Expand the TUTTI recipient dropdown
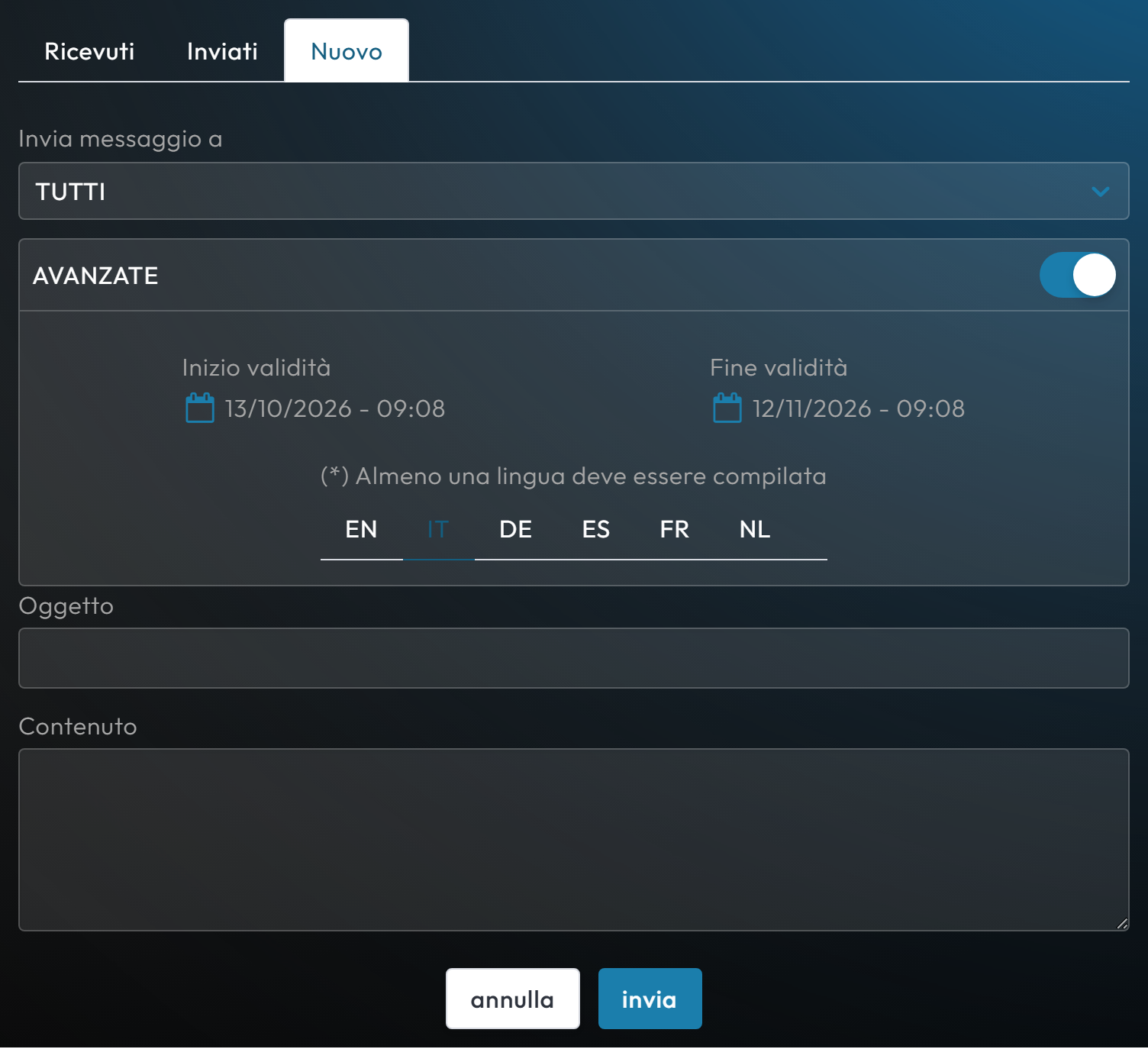Screen dimensions: 1148x1049 click(574, 191)
